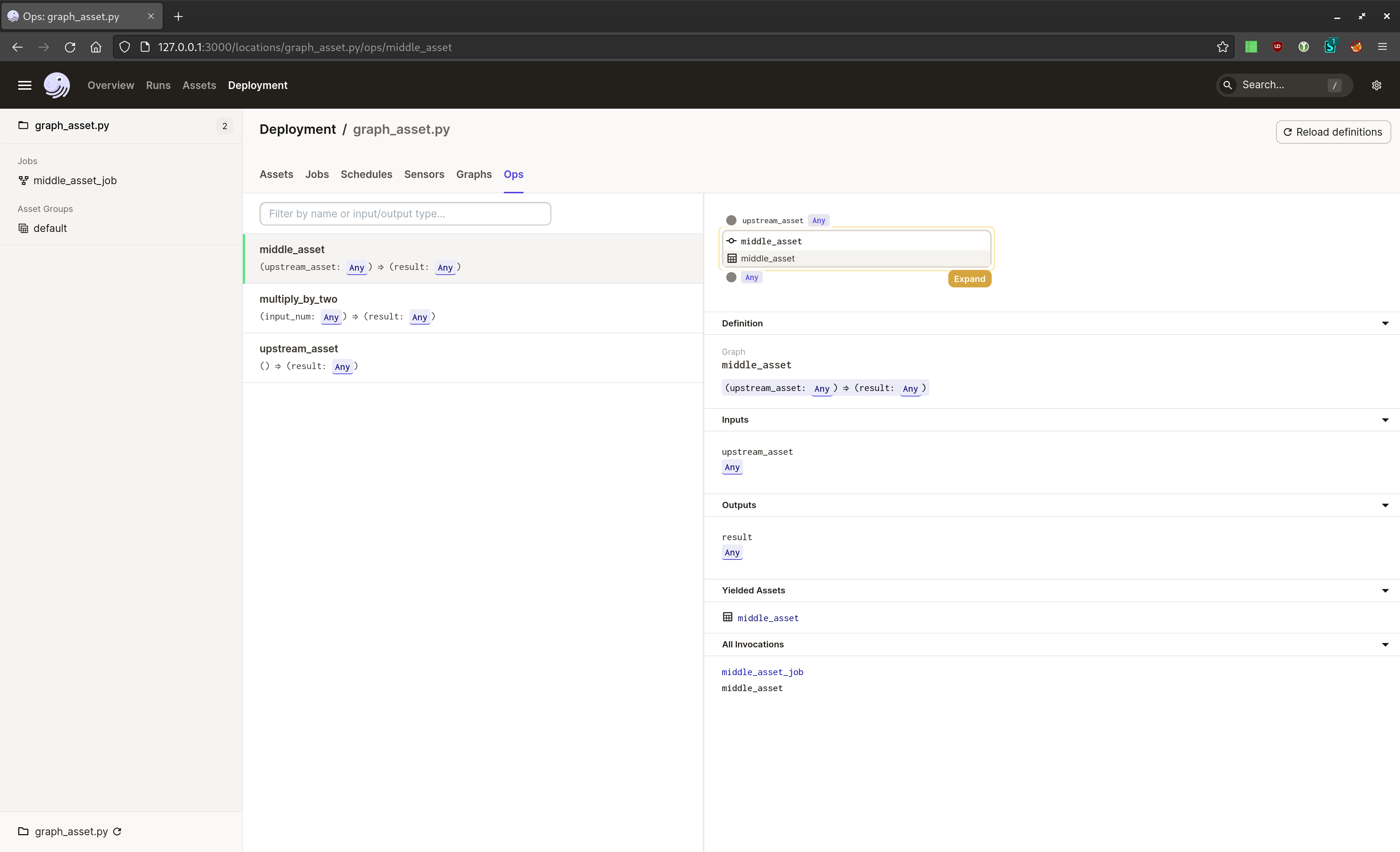
Task: Switch to the Graphs tab
Action: pos(474,174)
